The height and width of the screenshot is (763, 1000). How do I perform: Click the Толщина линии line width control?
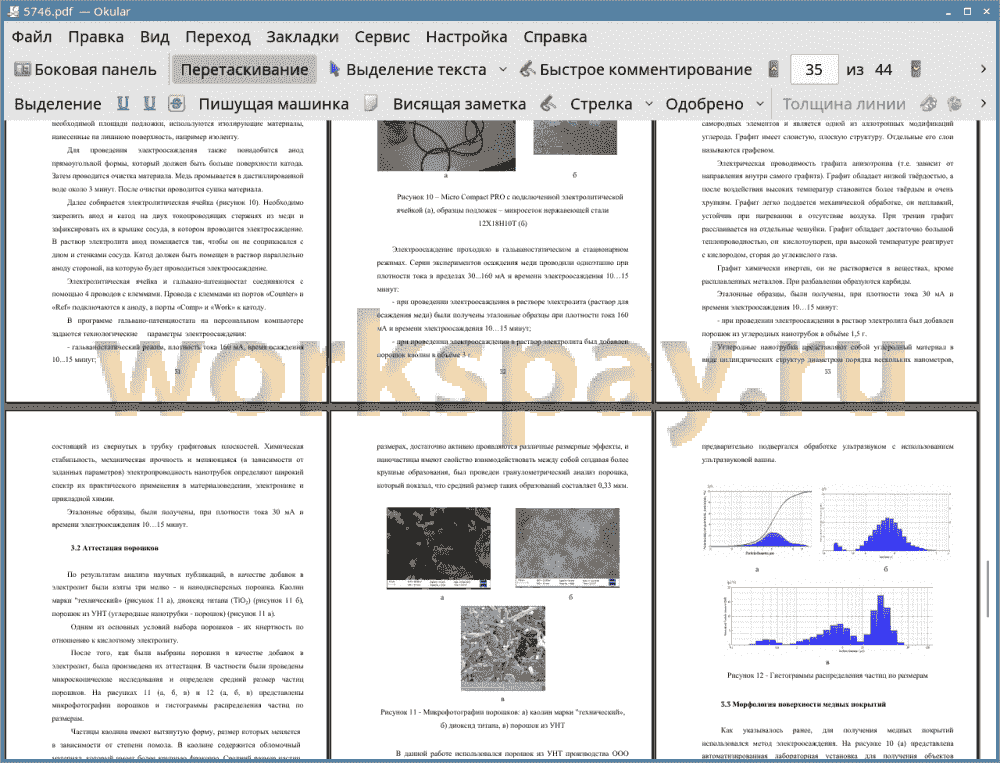[844, 104]
